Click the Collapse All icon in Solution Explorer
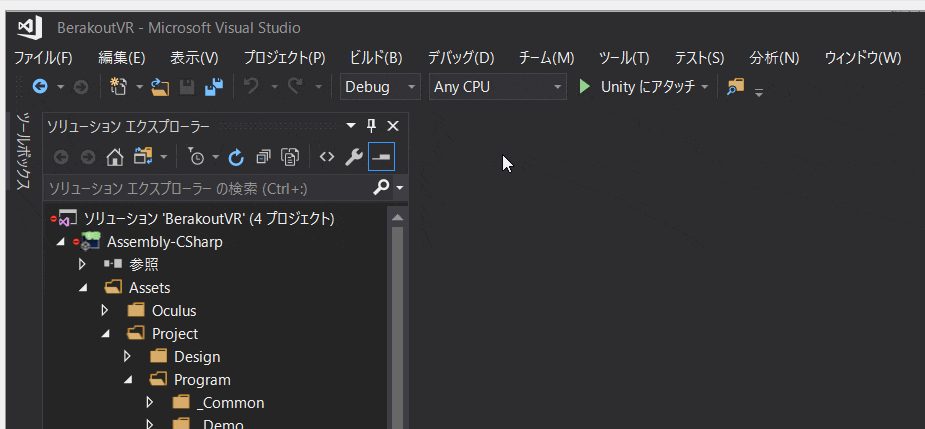Screen dimensions: 925x429 pos(263,157)
